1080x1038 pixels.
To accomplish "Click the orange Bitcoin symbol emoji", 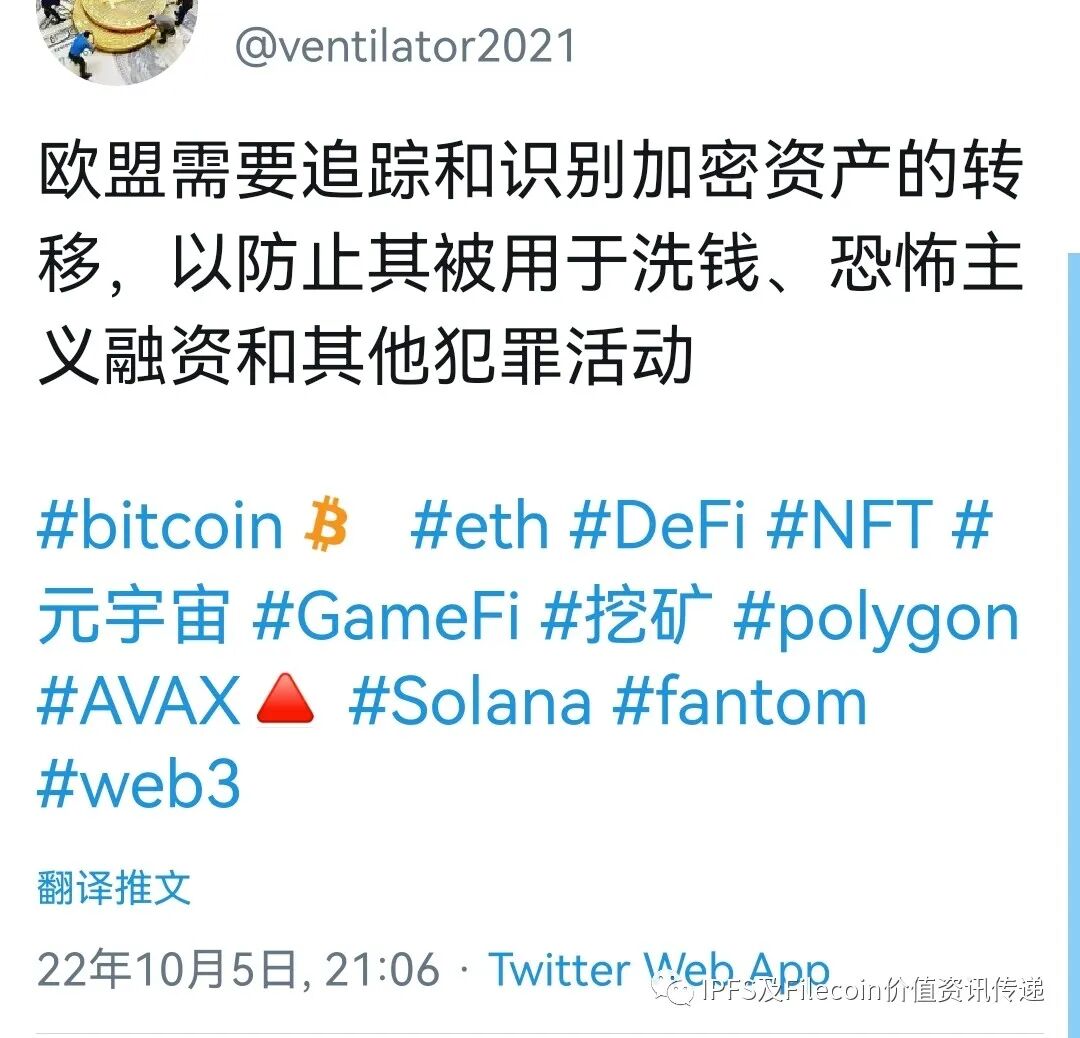I will 326,523.
